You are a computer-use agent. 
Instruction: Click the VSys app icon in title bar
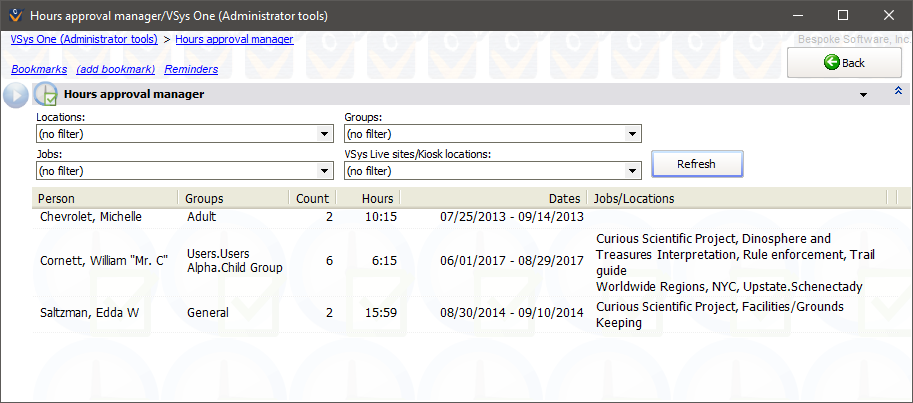[14, 16]
